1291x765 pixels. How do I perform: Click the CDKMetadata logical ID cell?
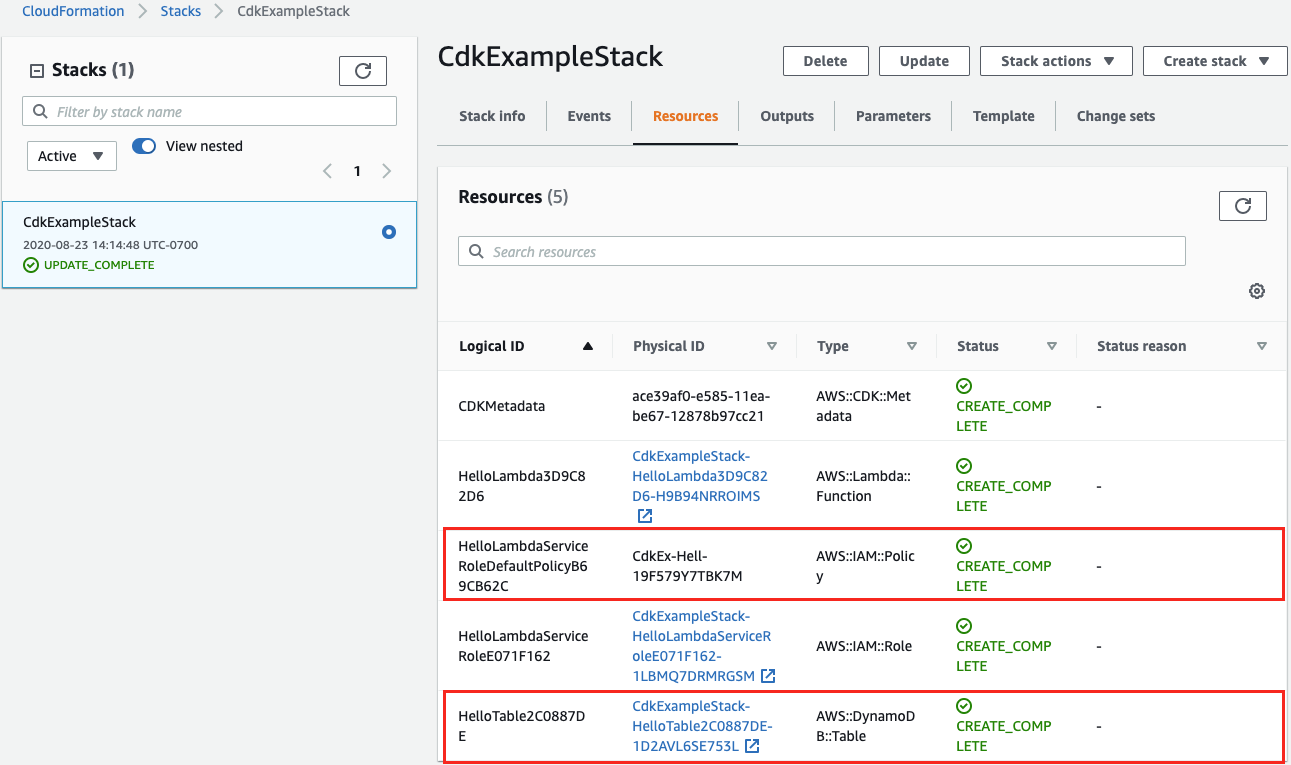coord(501,406)
